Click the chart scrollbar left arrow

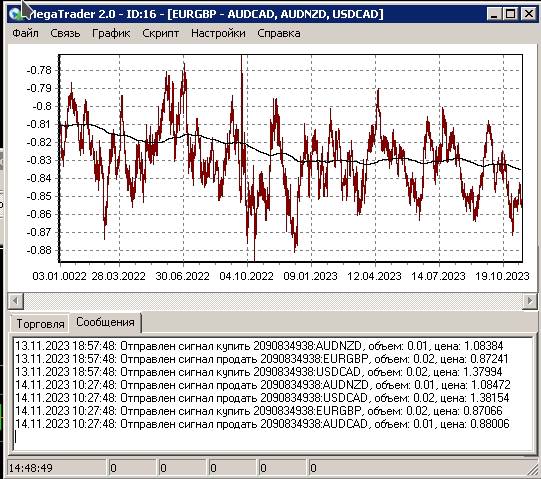click(x=16, y=301)
